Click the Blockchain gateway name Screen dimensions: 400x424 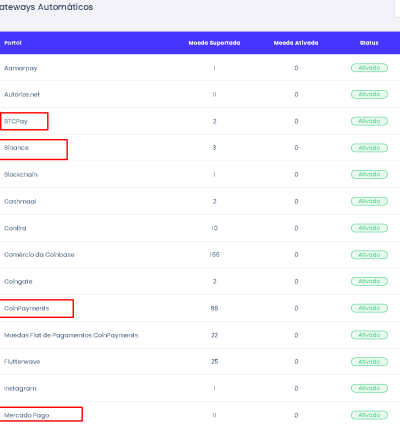click(21, 175)
